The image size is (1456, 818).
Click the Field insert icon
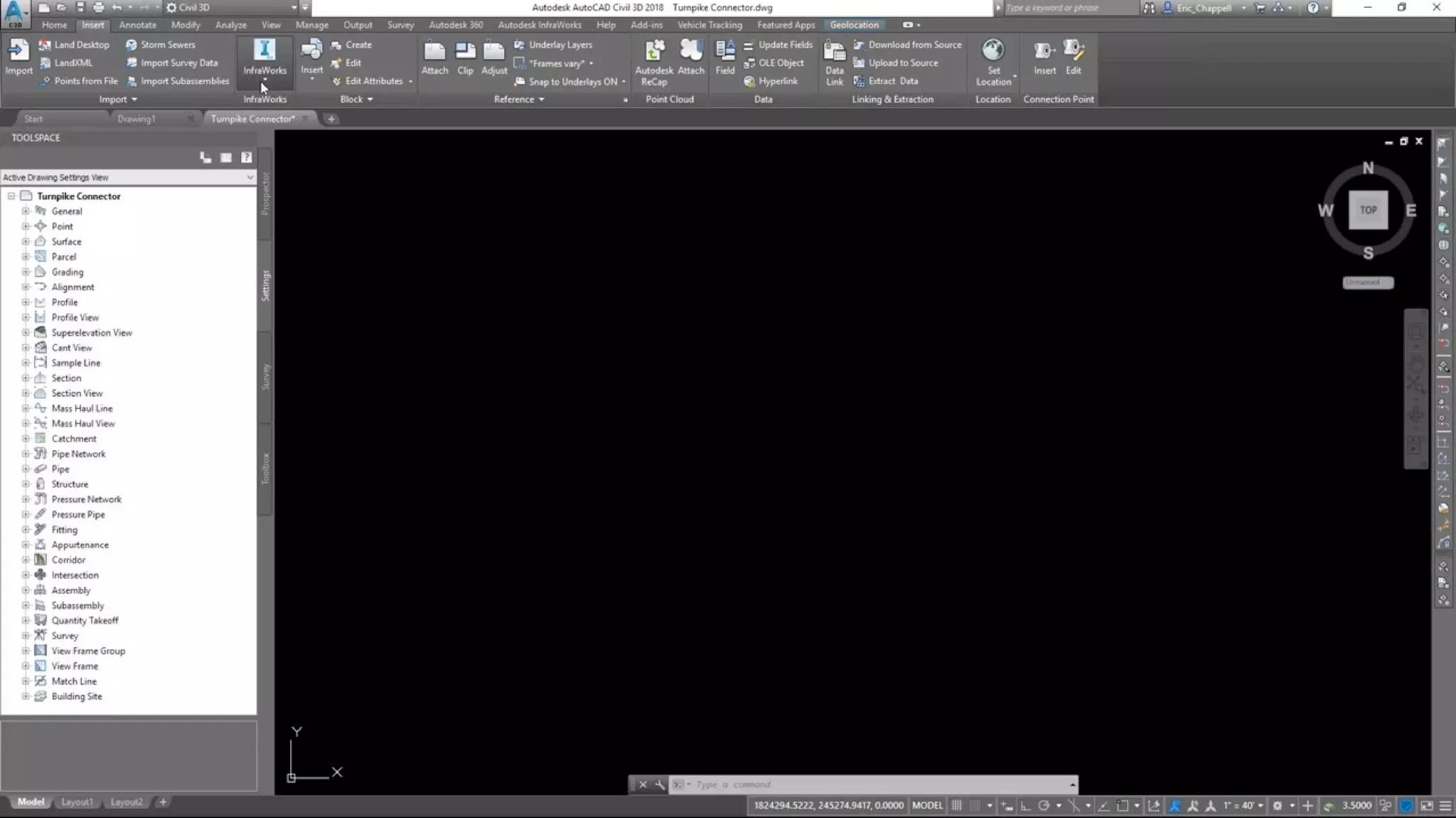(x=724, y=51)
